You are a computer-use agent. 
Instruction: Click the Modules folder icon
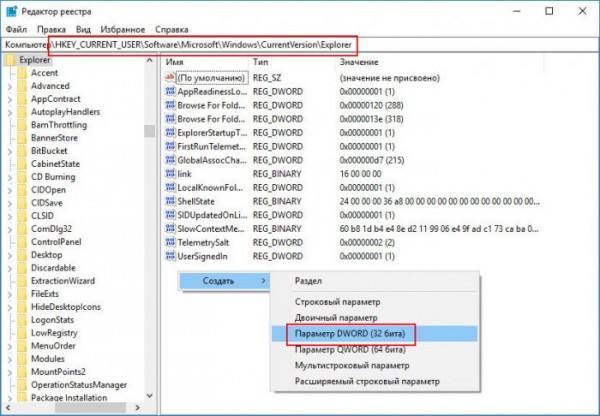coord(22,359)
